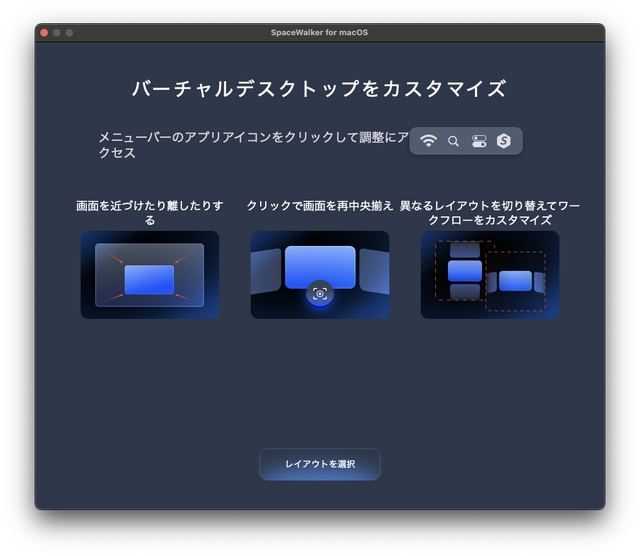Click the Wi-Fi icon in the menu bar illustration
The height and width of the screenshot is (556, 640).
(428, 141)
